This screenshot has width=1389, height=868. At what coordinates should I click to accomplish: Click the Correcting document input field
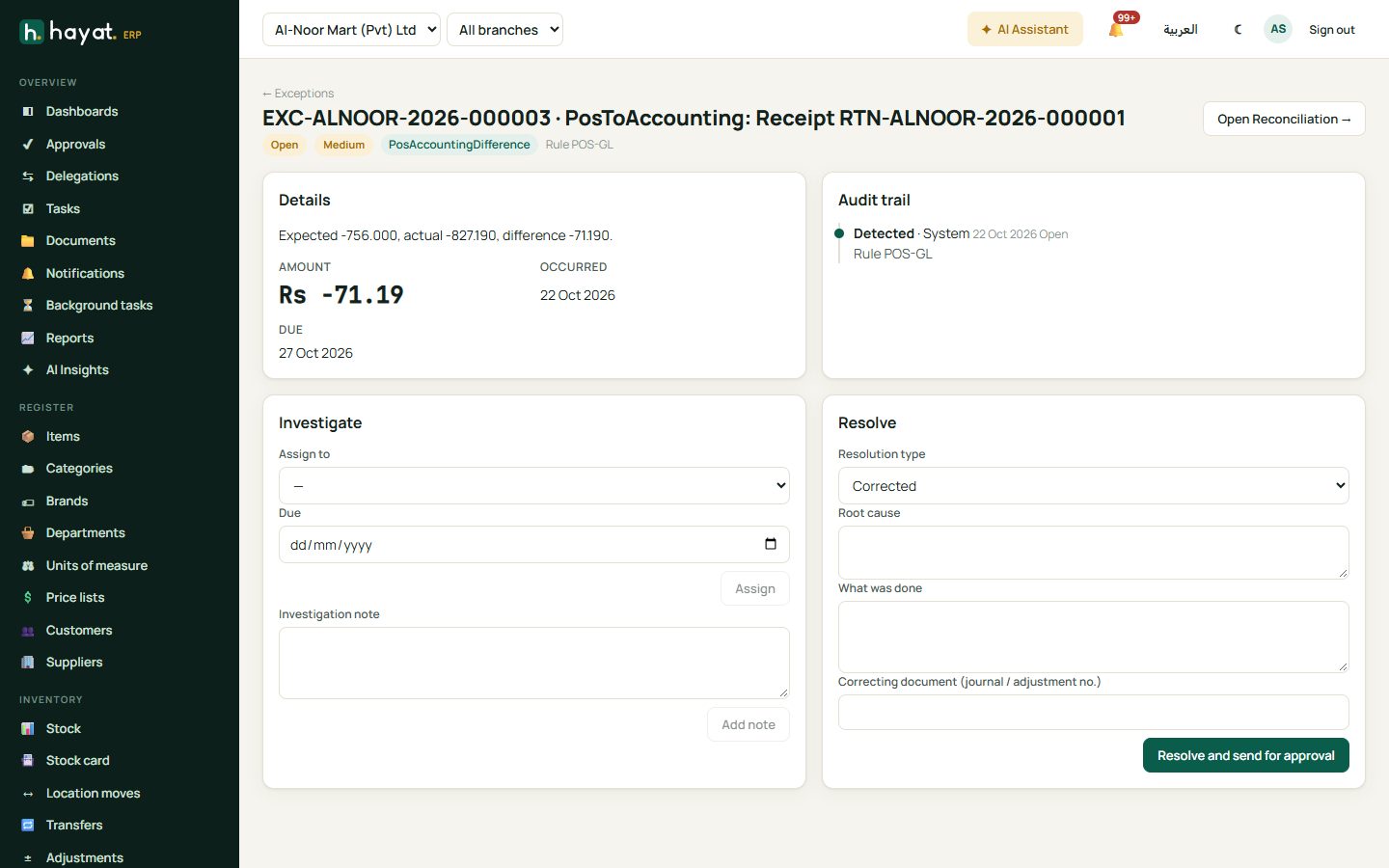pos(1094,712)
